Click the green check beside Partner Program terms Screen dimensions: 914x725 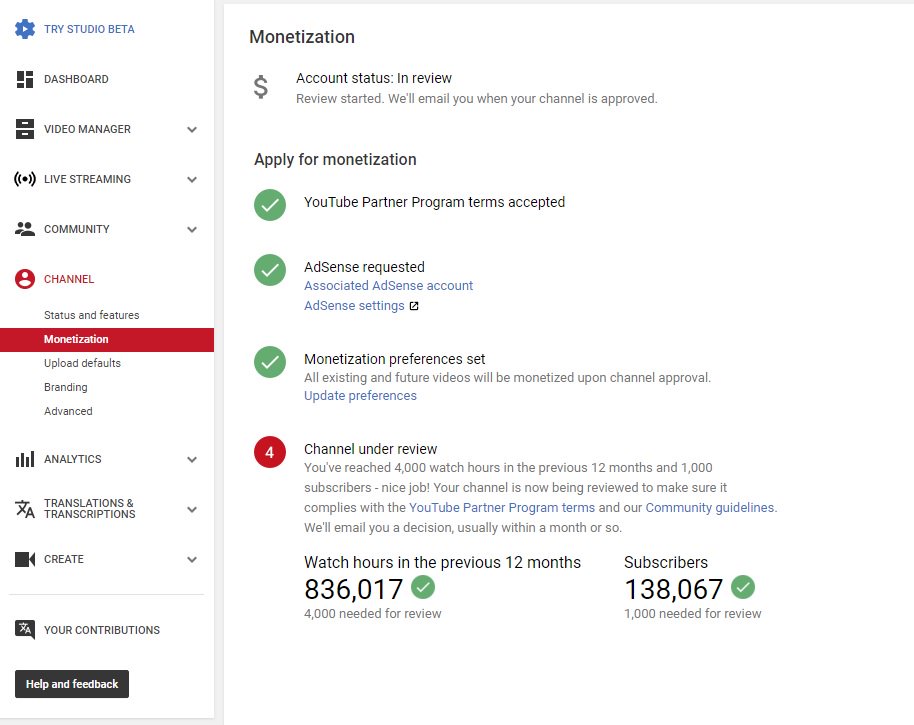point(270,205)
